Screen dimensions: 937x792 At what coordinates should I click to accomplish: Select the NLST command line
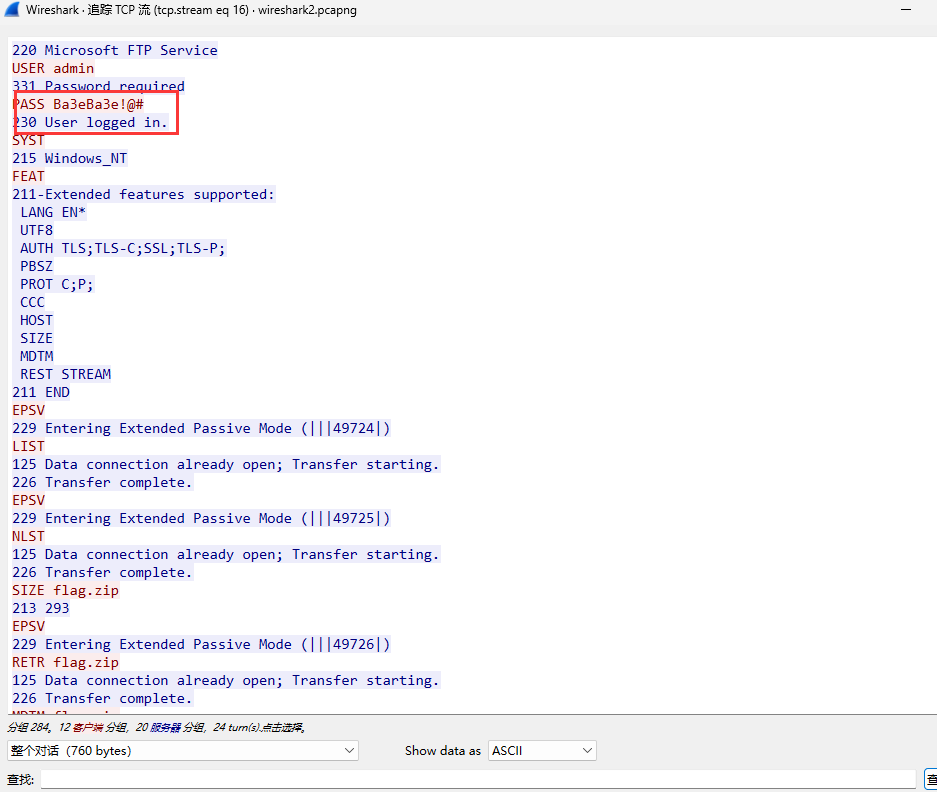click(28, 536)
